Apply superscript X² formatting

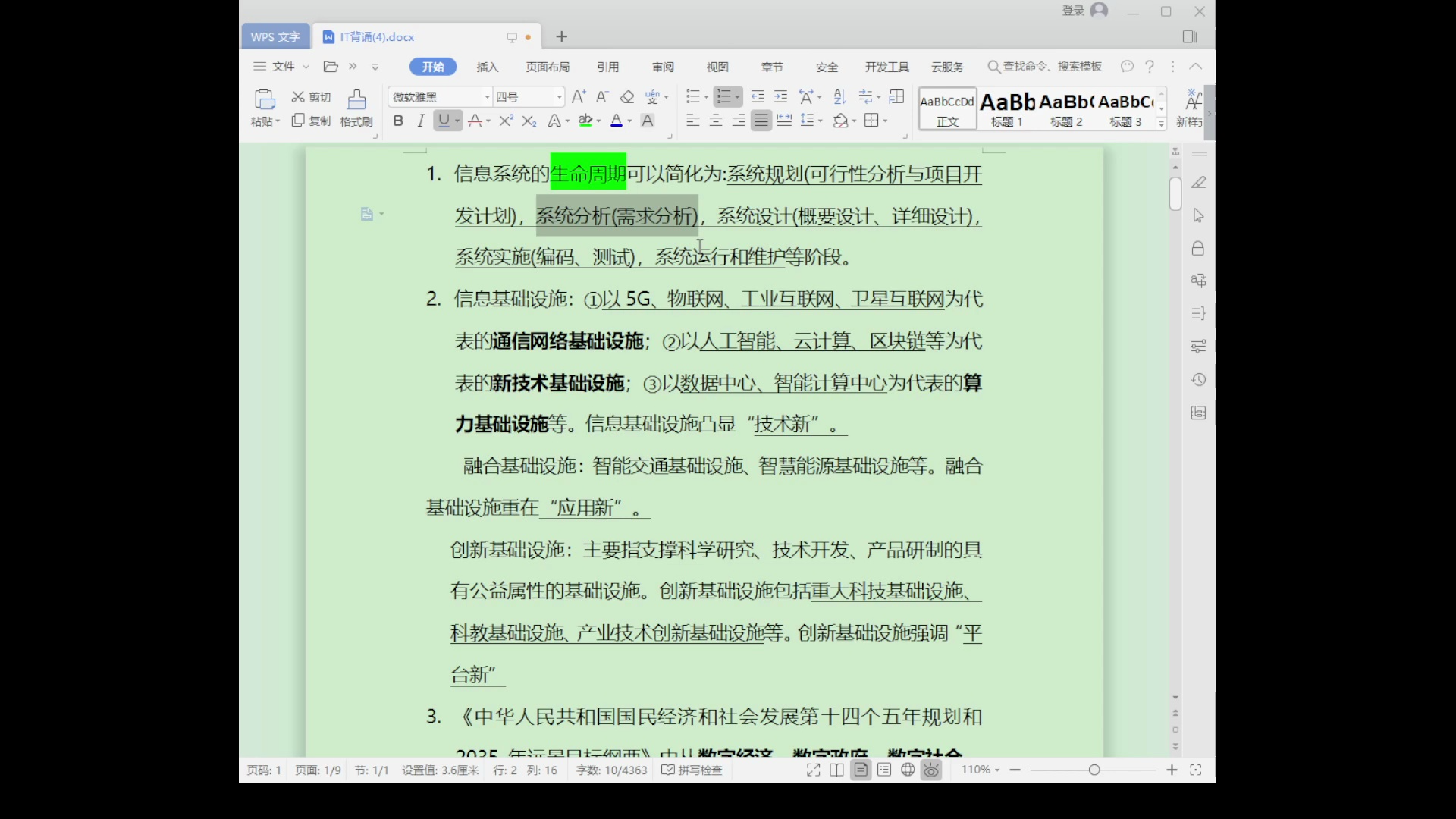pos(506,121)
